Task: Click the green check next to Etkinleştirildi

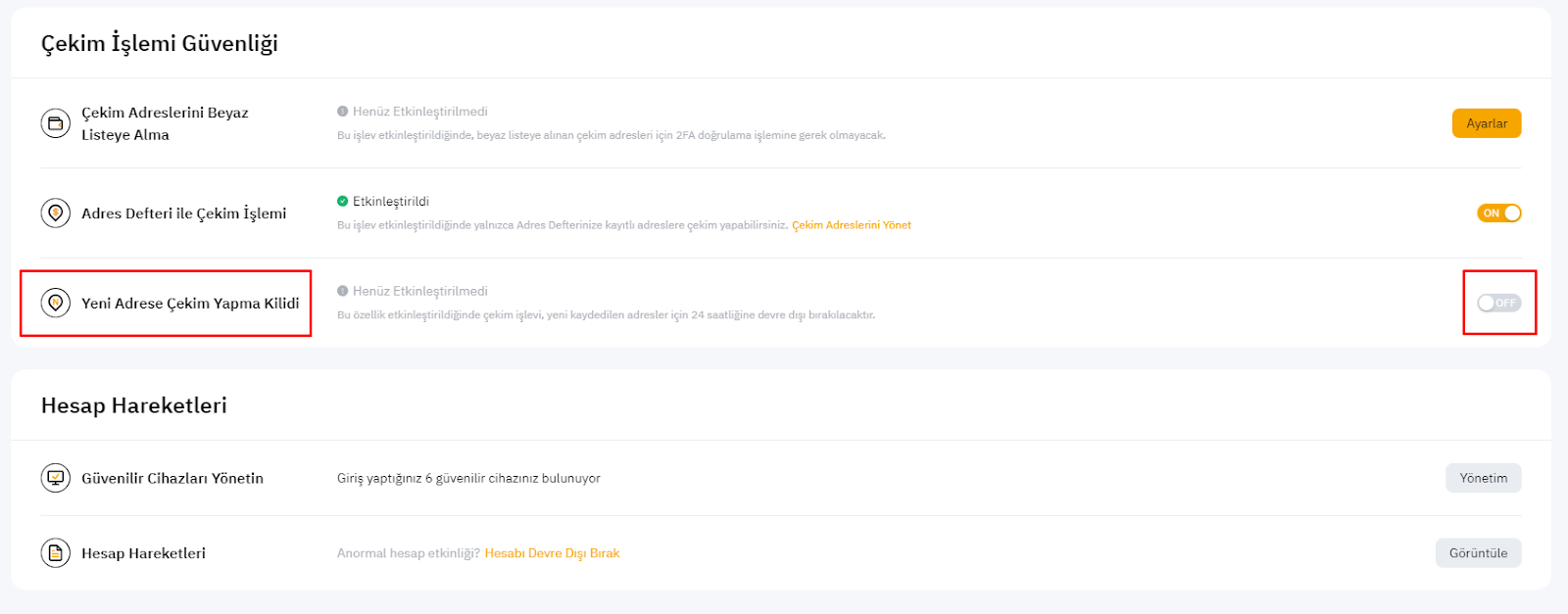Action: [x=343, y=201]
